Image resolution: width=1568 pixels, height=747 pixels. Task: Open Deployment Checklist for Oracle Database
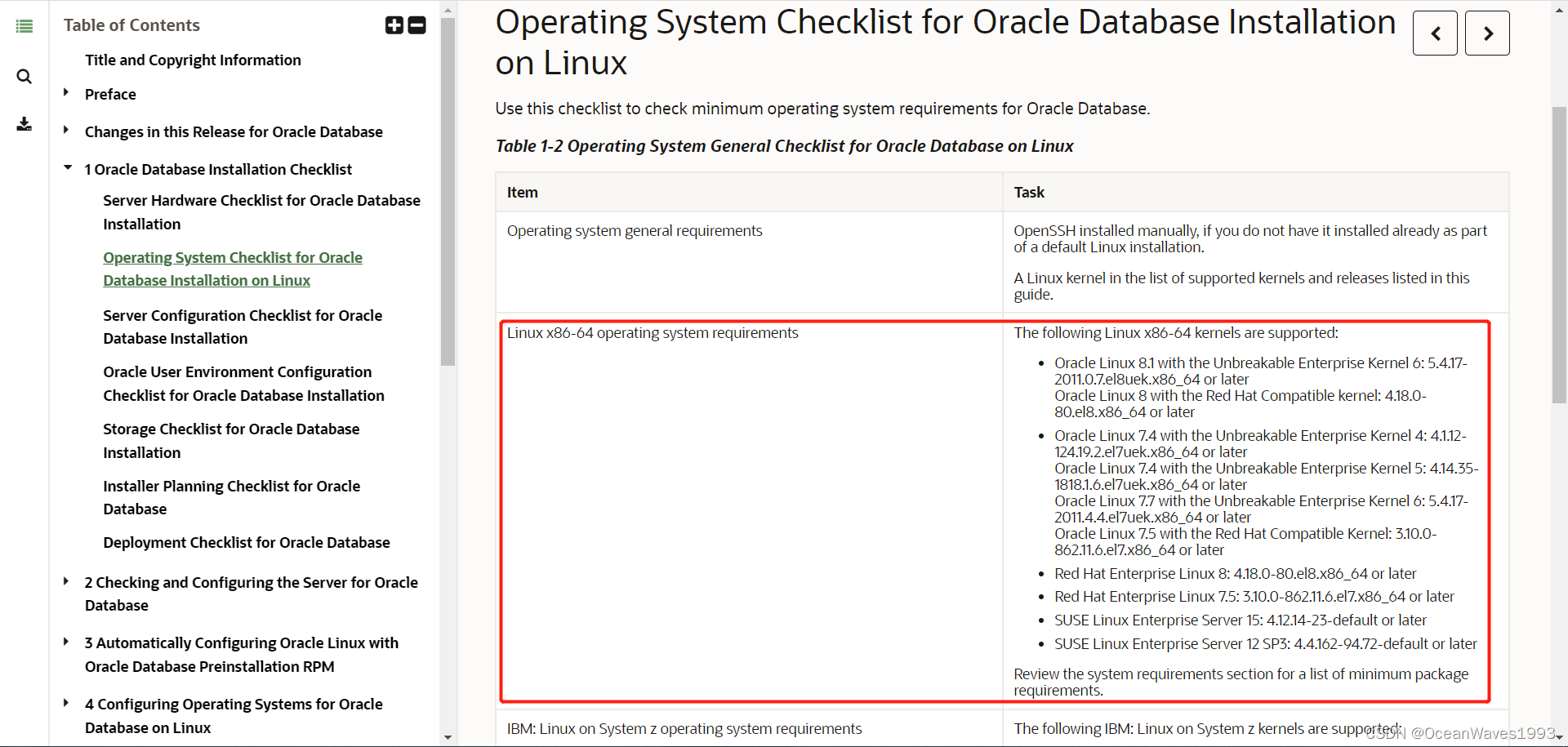pos(247,542)
